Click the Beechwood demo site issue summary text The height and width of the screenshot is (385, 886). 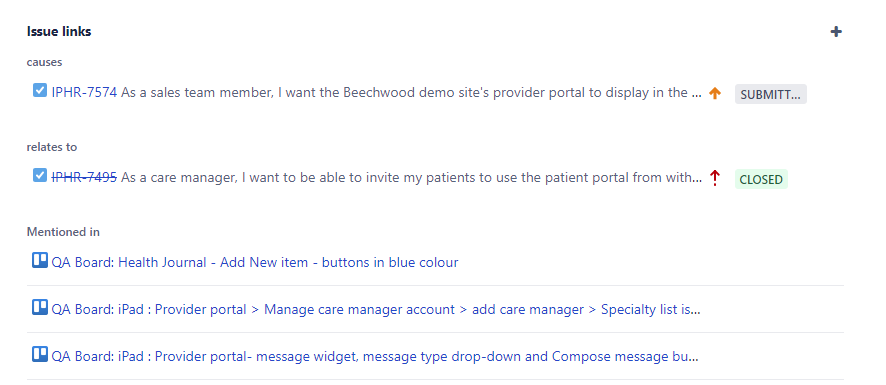412,92
